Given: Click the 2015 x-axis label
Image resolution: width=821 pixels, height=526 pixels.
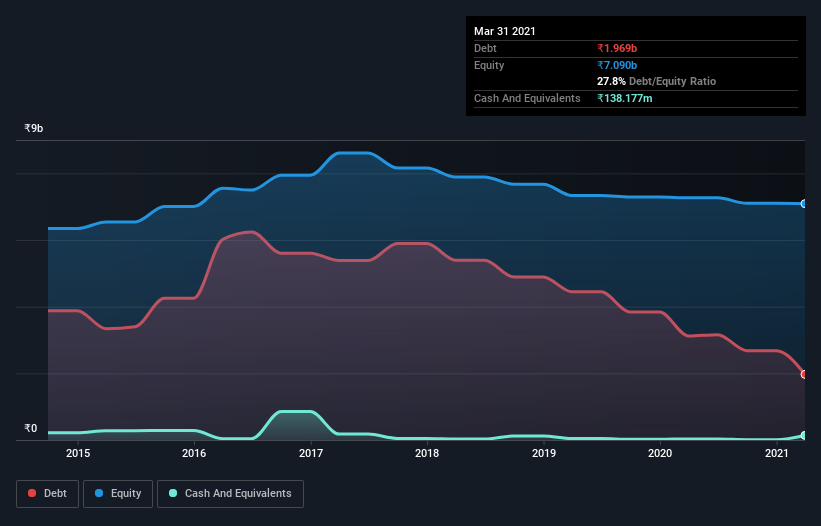Looking at the screenshot, I should (77, 453).
